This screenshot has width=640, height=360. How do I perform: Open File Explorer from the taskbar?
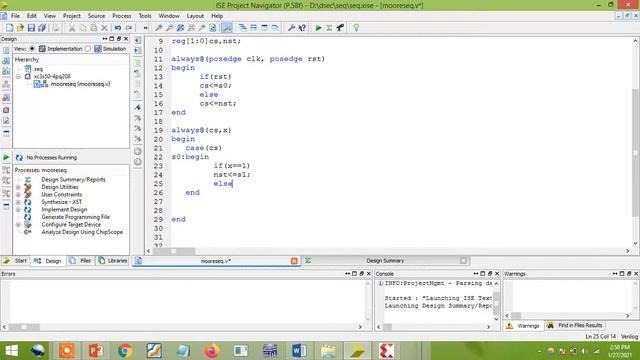[328, 351]
